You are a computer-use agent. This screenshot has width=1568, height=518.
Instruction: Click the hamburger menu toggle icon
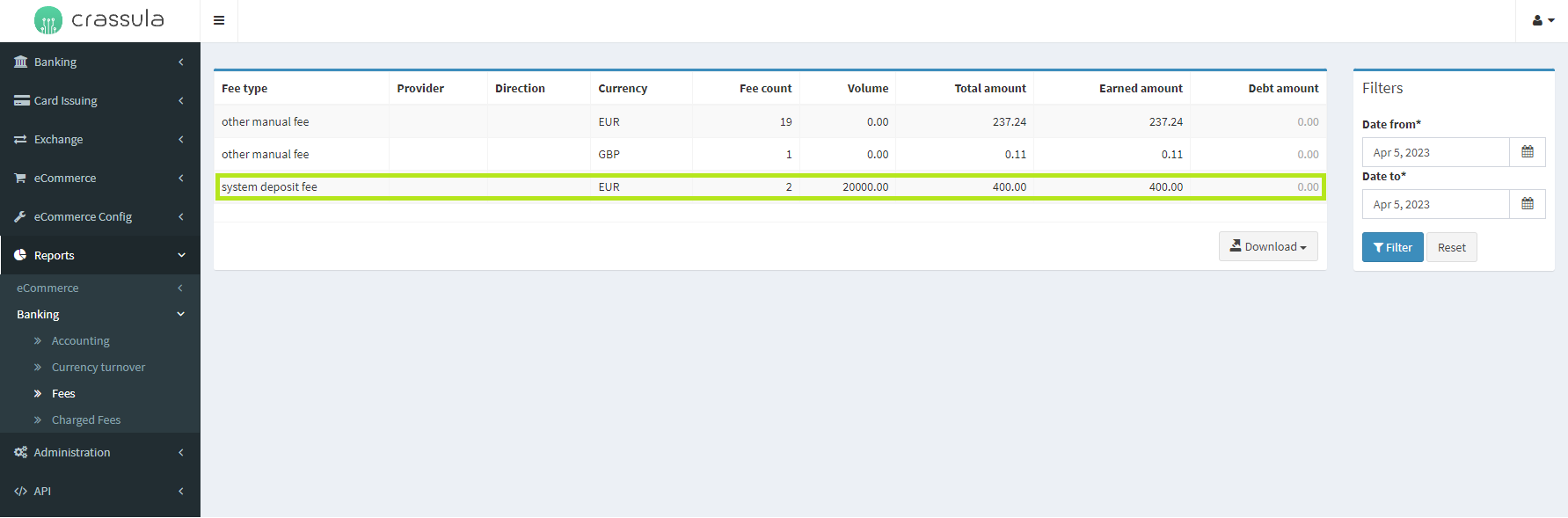[x=219, y=20]
